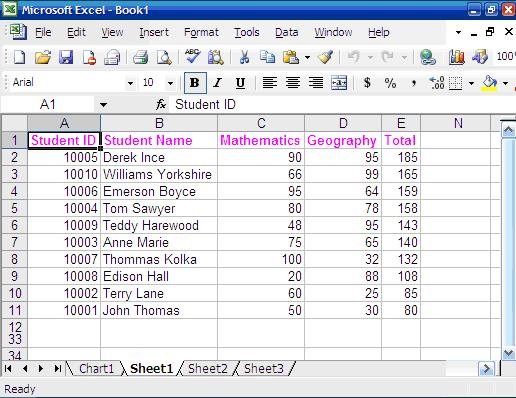
Task: Click the Insert Function fx button
Action: [x=161, y=105]
